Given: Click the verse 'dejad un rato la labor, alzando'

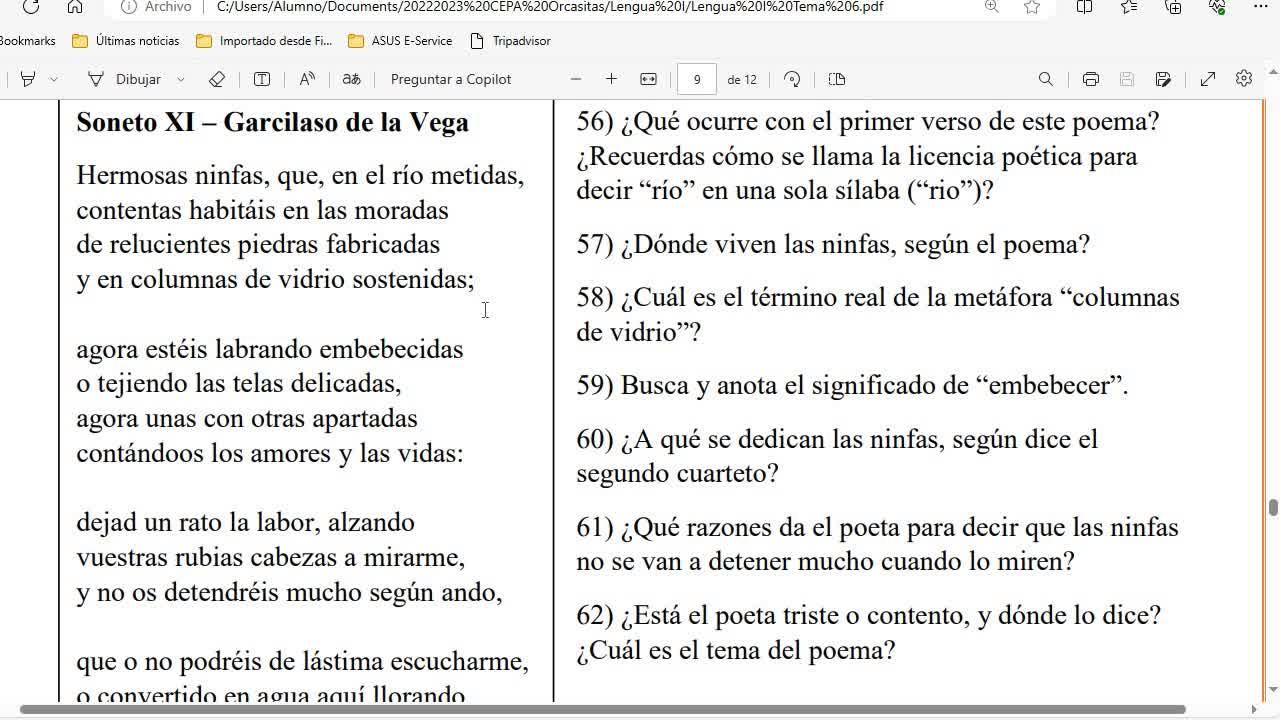Looking at the screenshot, I should [245, 523].
